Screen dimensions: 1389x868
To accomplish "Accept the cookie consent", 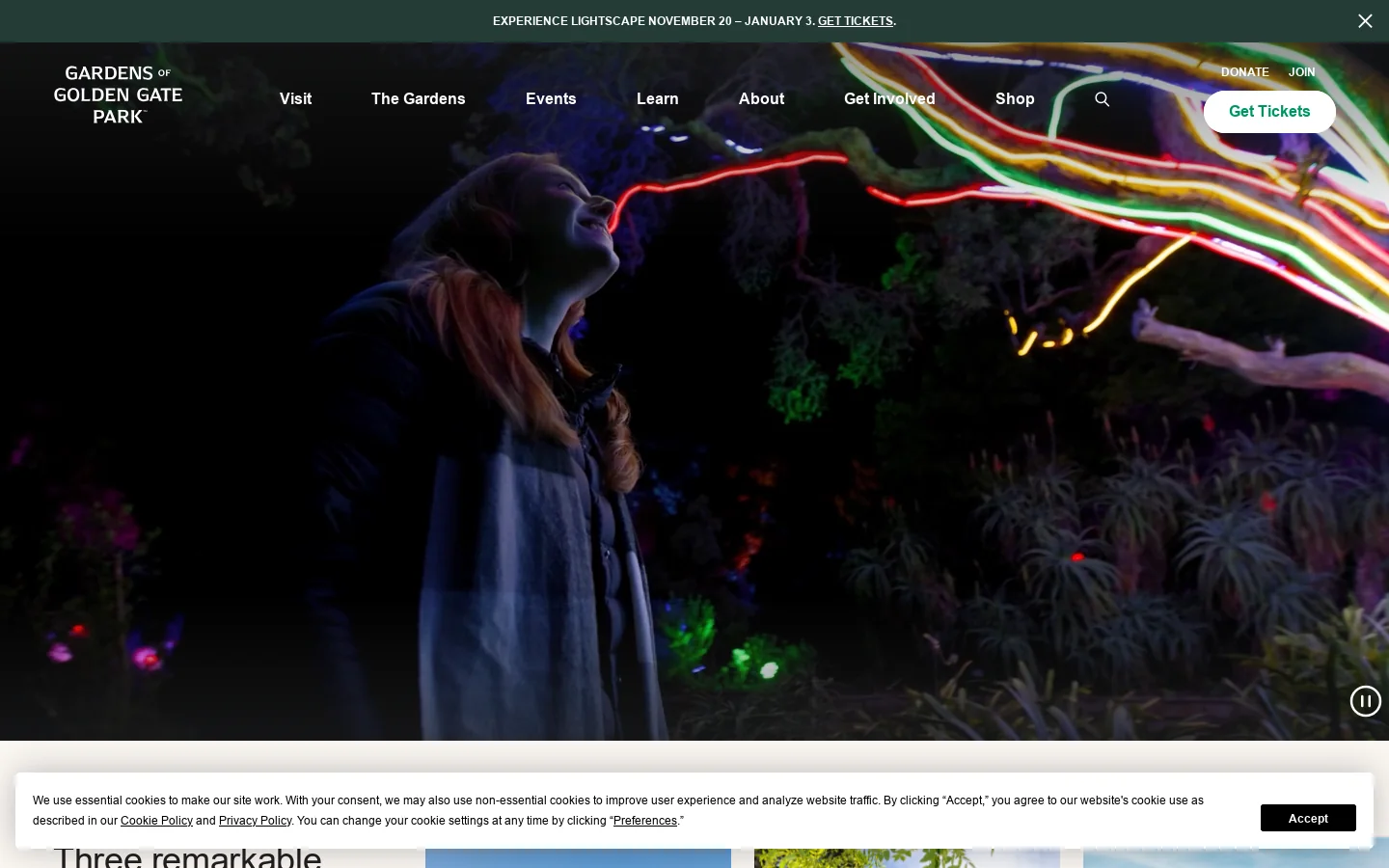I will point(1308,818).
